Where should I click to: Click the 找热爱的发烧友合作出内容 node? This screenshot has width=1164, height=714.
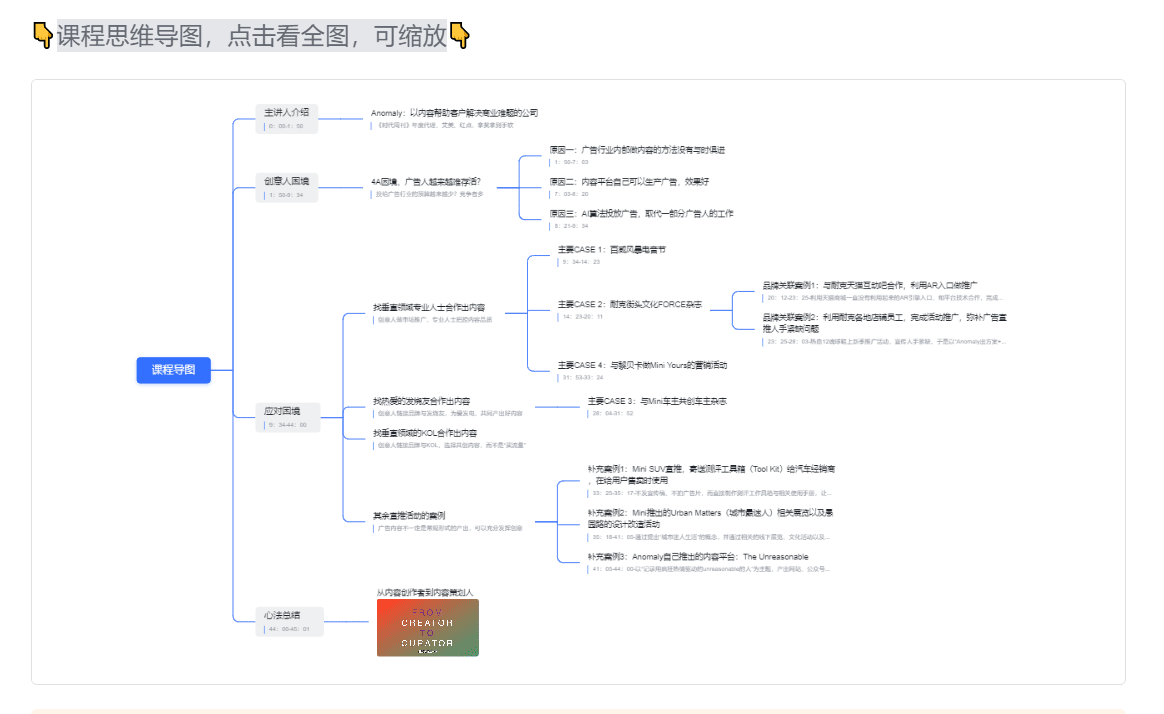point(421,401)
